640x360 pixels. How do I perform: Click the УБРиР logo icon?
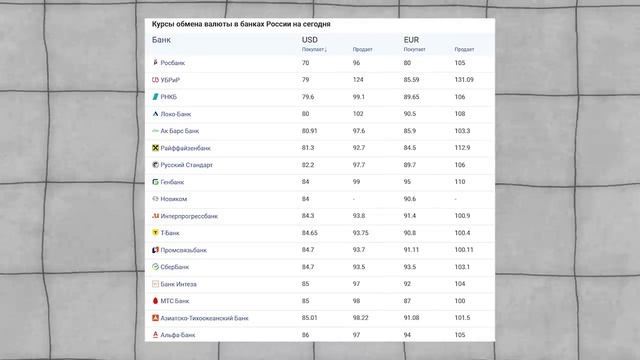[155, 80]
